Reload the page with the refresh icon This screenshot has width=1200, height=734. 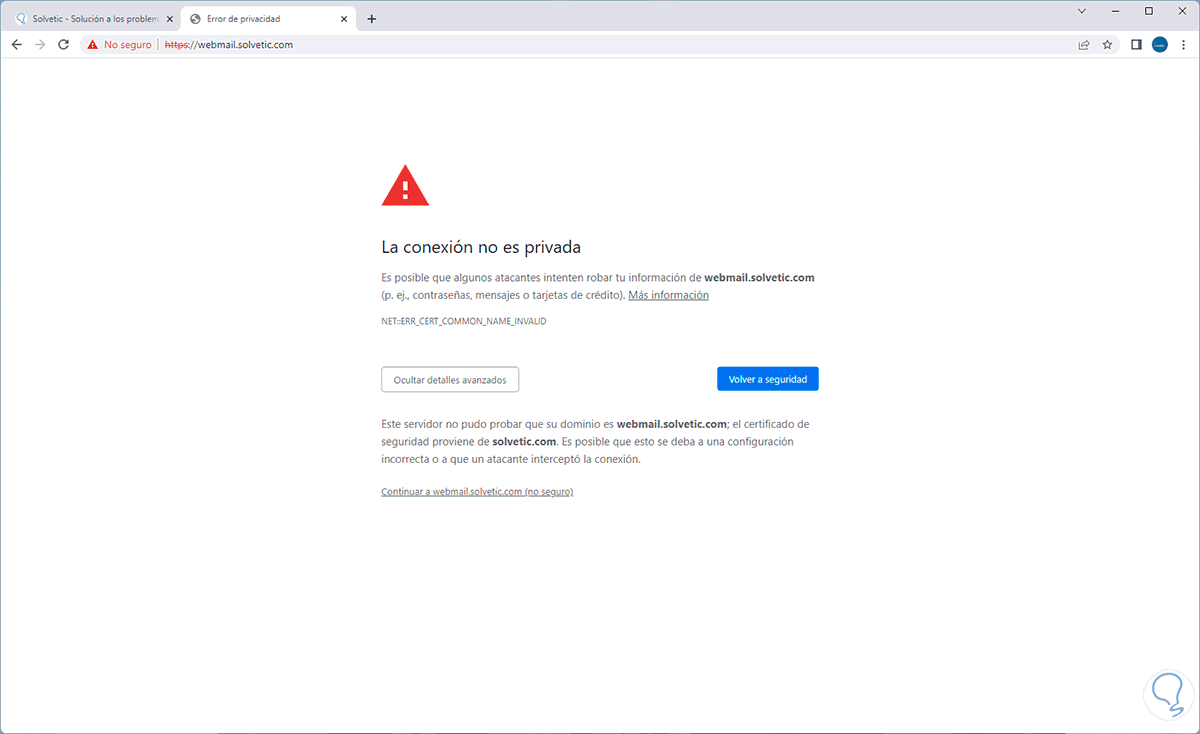tap(64, 44)
